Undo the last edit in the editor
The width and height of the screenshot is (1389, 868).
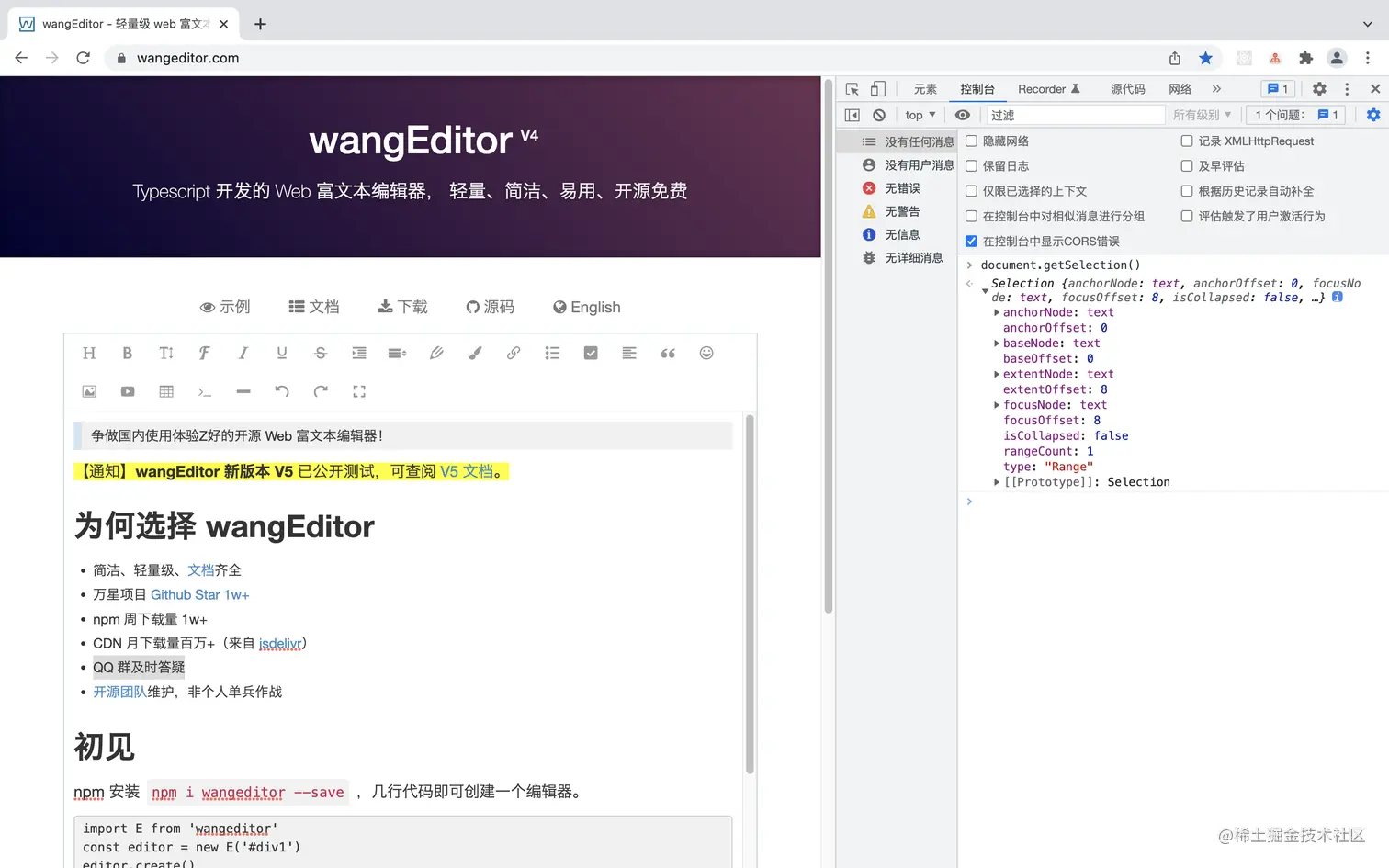282,391
